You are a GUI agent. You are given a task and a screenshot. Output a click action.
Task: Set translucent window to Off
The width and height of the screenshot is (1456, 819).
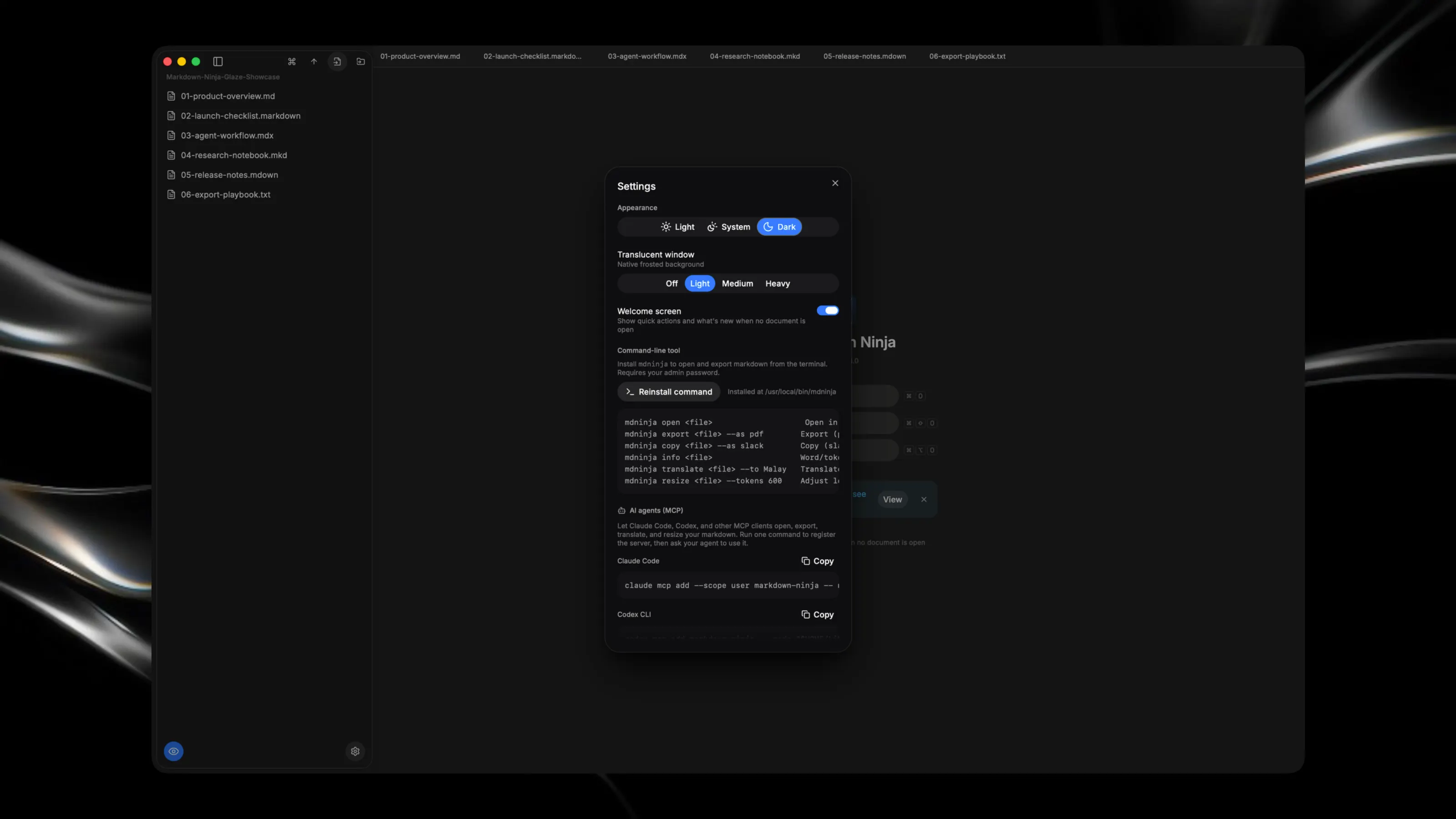672,284
